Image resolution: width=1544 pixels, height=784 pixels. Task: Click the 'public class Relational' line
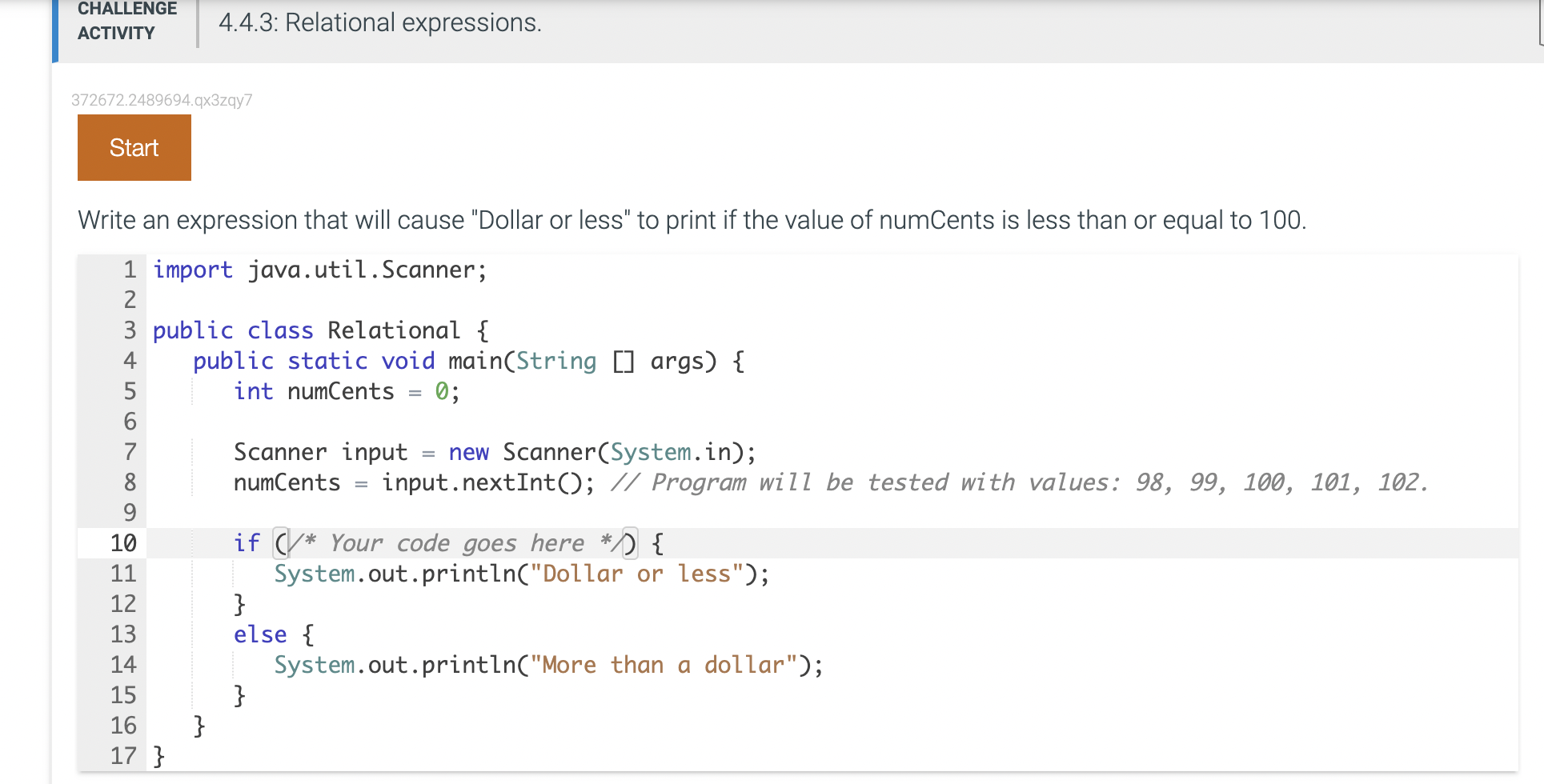click(x=320, y=330)
